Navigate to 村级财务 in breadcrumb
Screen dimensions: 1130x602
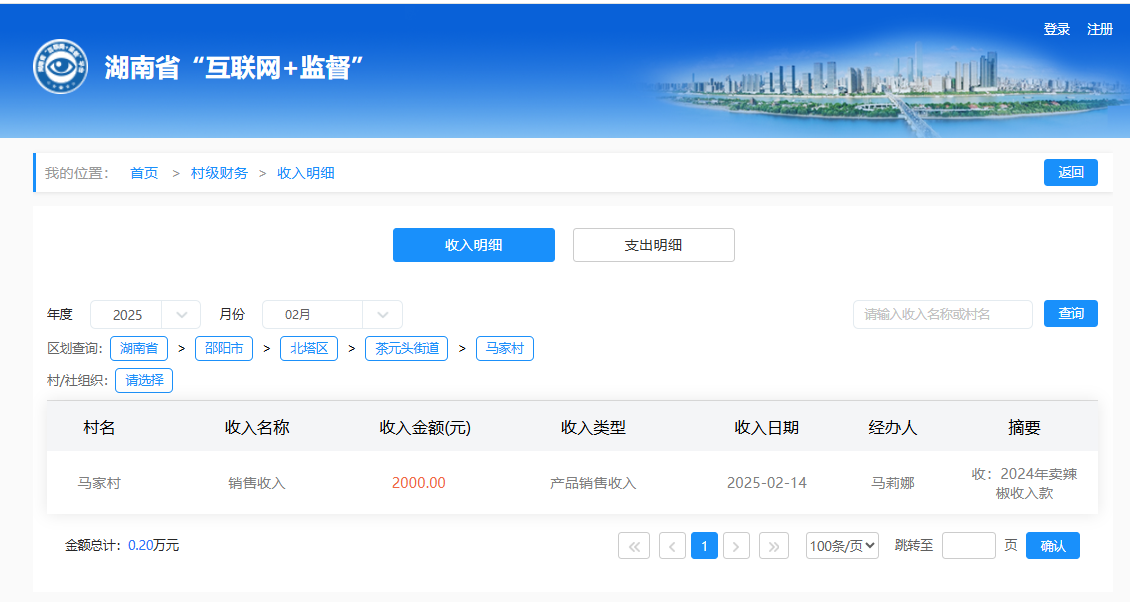[x=219, y=173]
